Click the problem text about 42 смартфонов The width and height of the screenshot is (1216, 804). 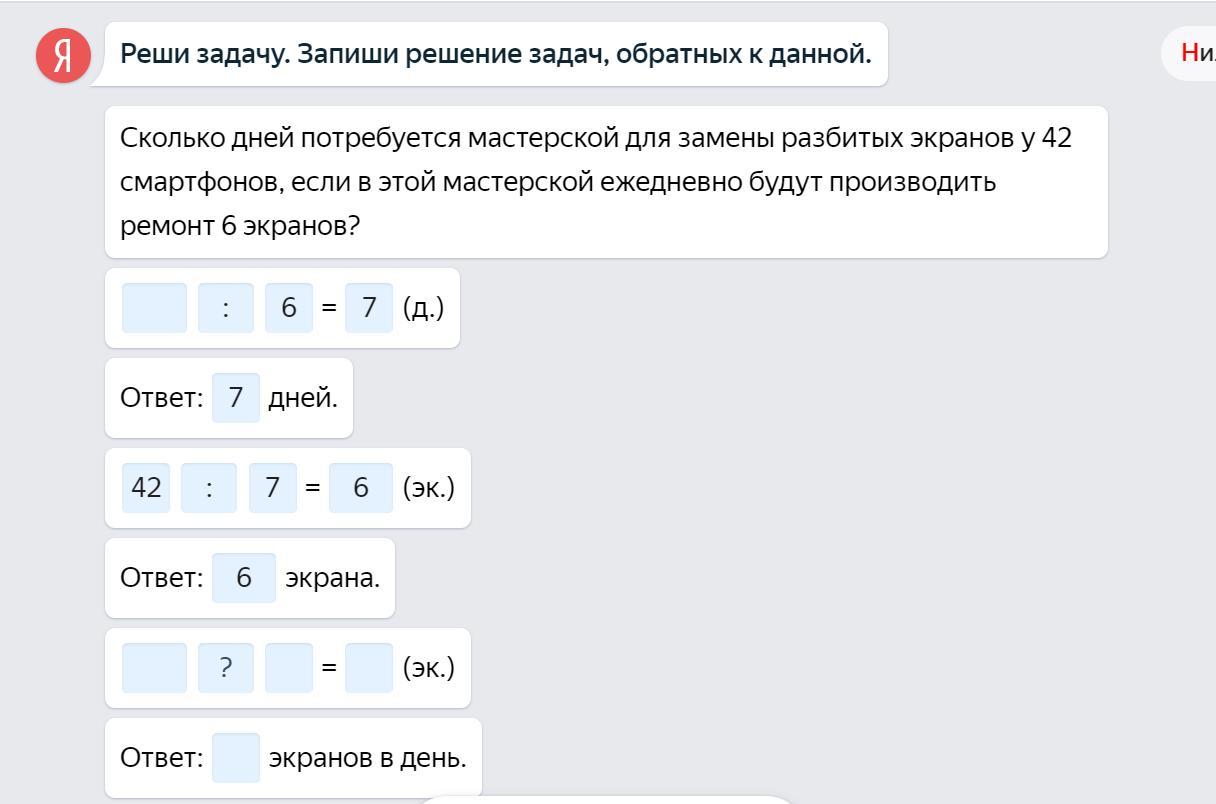point(596,181)
